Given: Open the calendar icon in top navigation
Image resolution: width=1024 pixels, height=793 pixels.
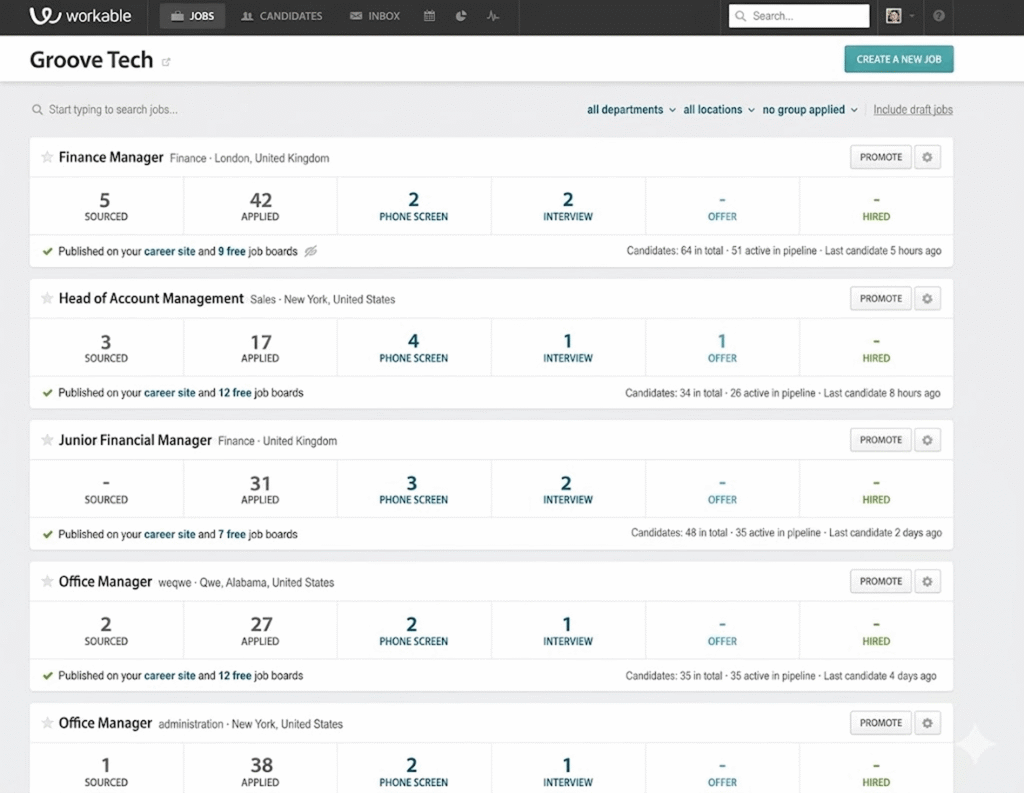Looking at the screenshot, I should pyautogui.click(x=429, y=16).
